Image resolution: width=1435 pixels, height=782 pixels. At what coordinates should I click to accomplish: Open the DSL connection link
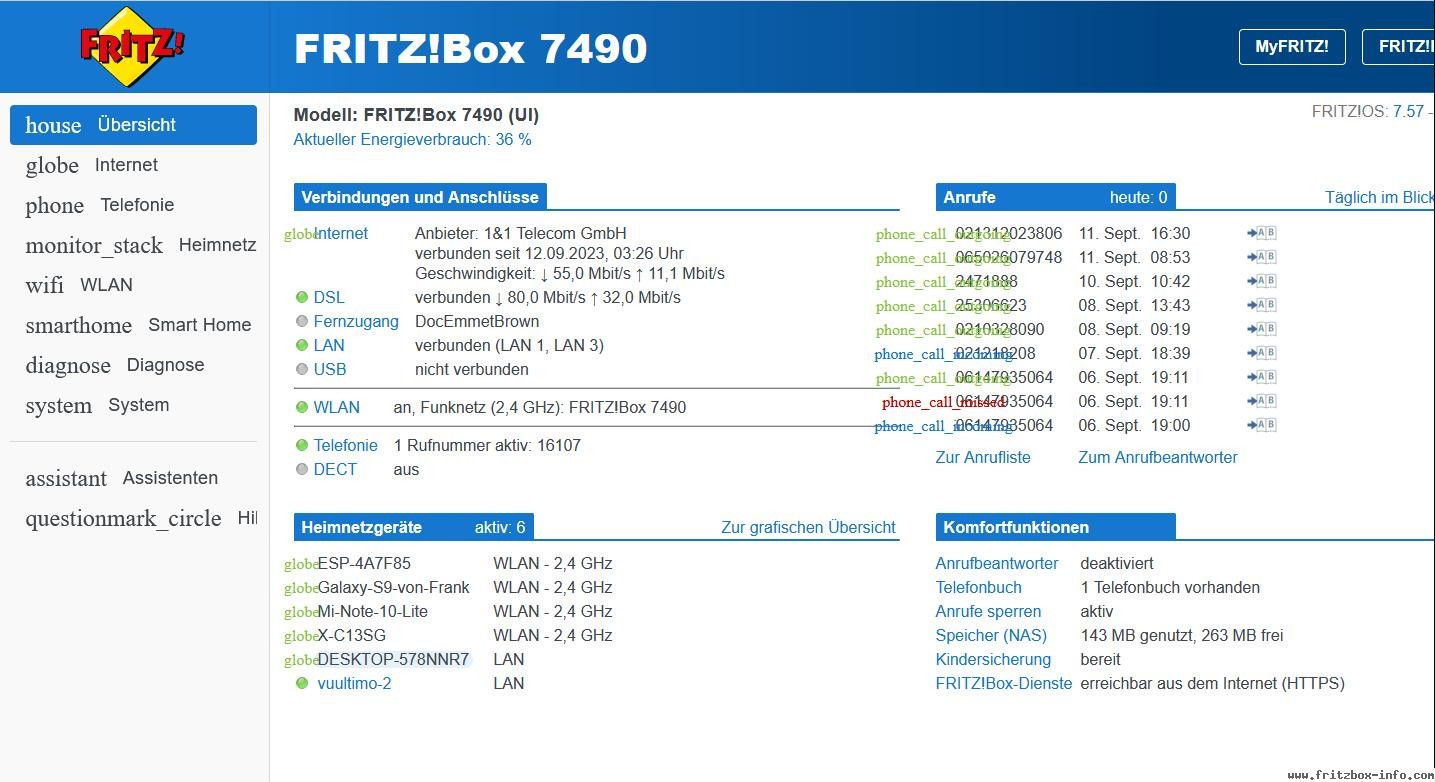[x=329, y=297]
